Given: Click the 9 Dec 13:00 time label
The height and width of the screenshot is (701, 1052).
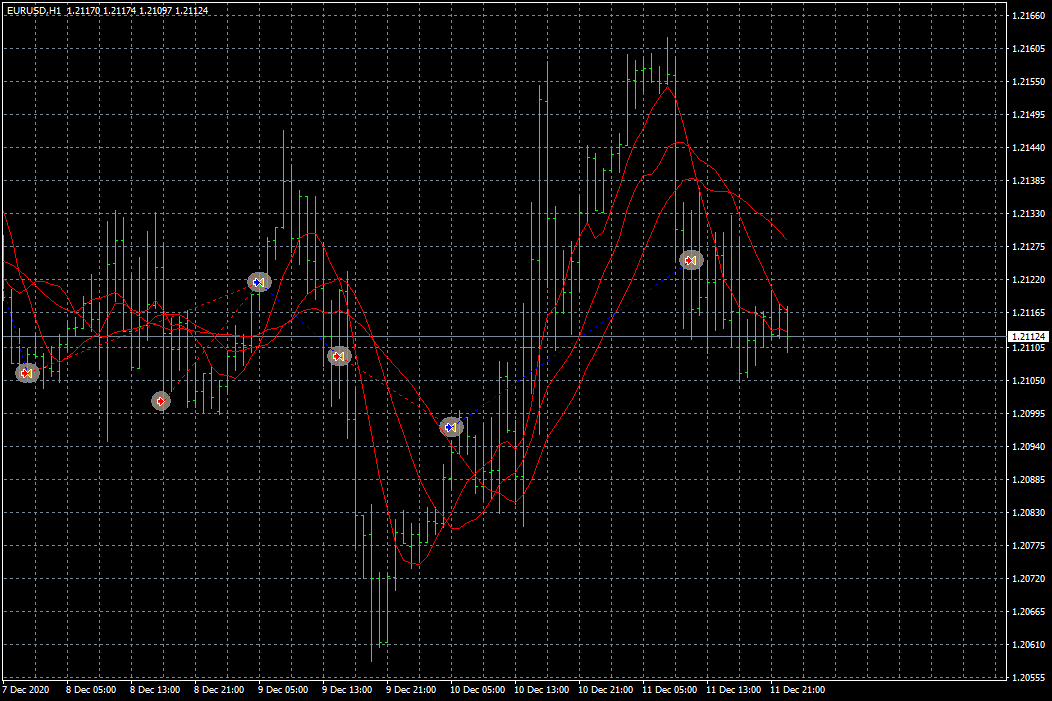Looking at the screenshot, I should tap(347, 690).
